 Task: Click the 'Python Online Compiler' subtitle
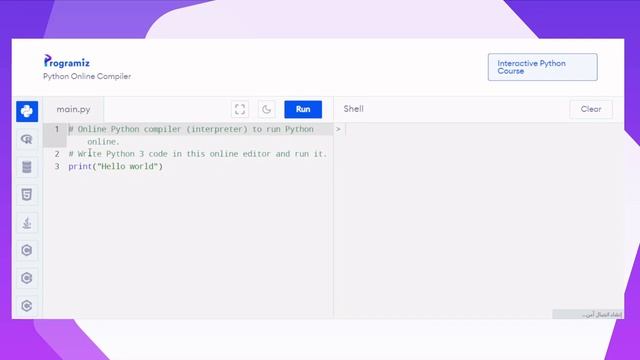[x=87, y=76]
